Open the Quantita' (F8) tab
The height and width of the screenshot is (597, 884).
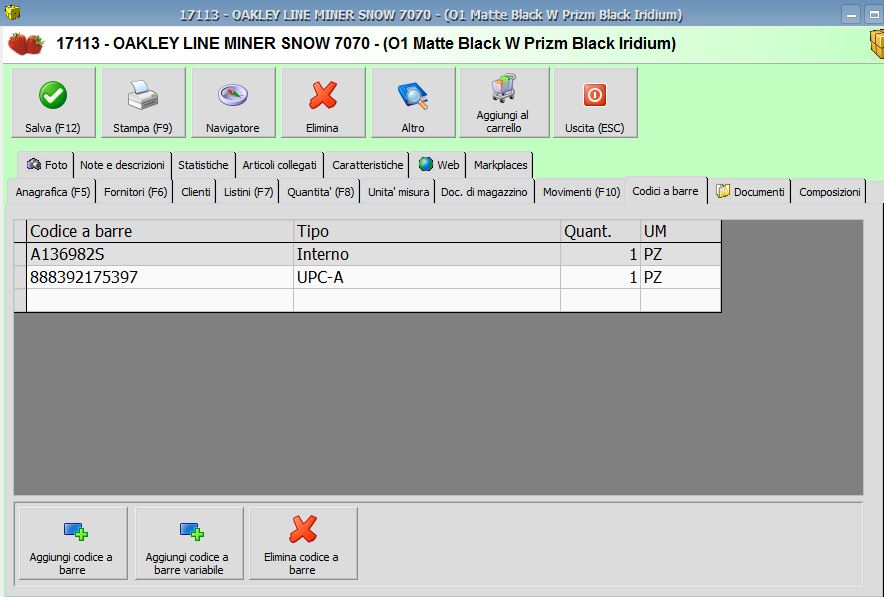[320, 192]
